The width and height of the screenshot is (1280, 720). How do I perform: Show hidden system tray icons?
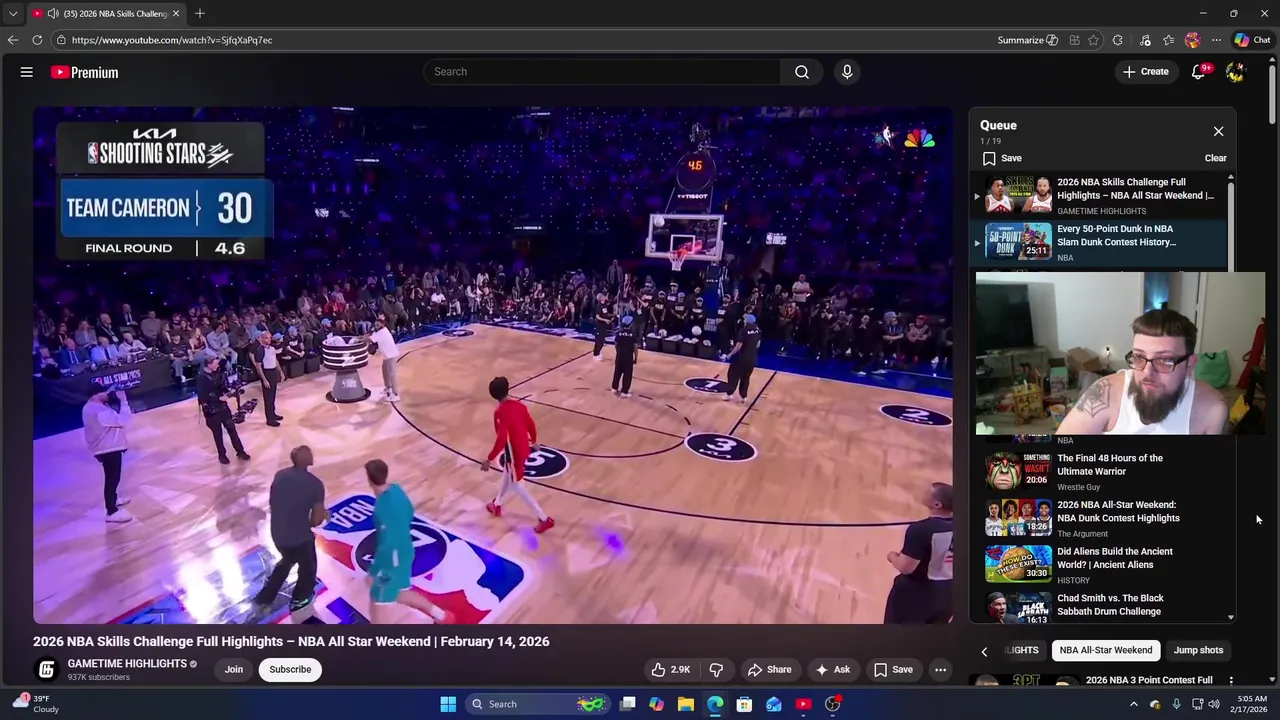(x=1133, y=704)
